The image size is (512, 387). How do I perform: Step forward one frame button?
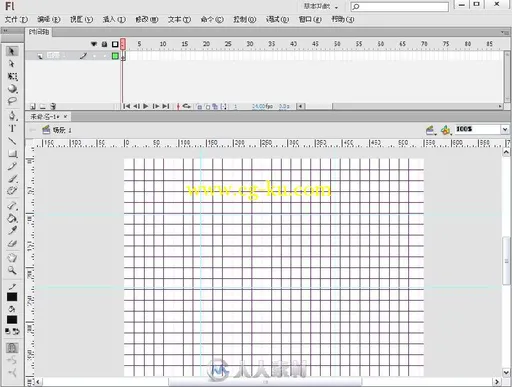coord(156,106)
